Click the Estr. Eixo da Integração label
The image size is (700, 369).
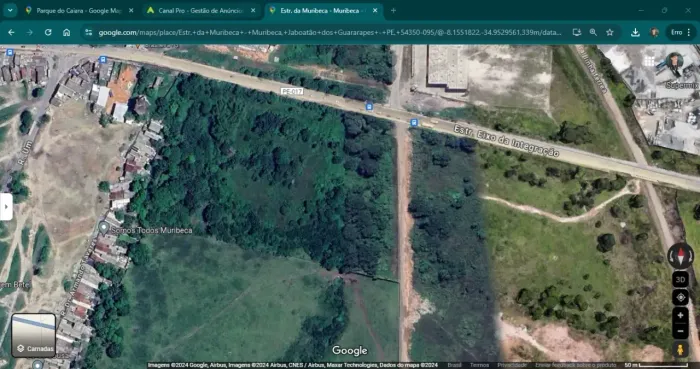(506, 141)
